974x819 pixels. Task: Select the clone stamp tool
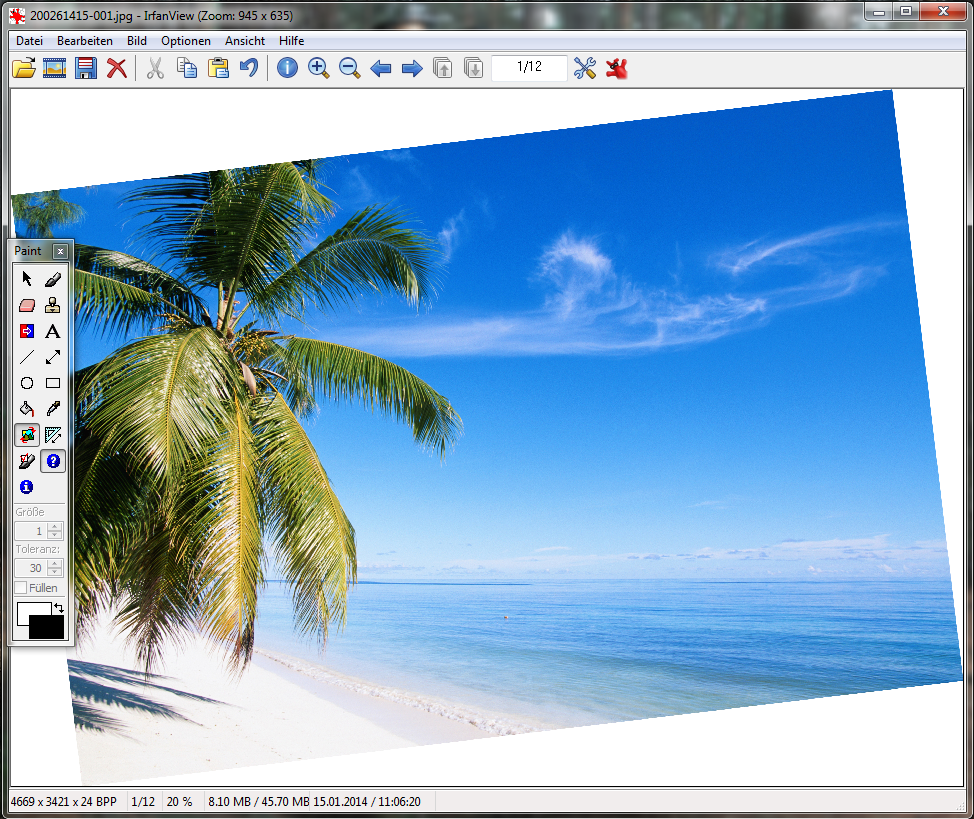tap(53, 305)
